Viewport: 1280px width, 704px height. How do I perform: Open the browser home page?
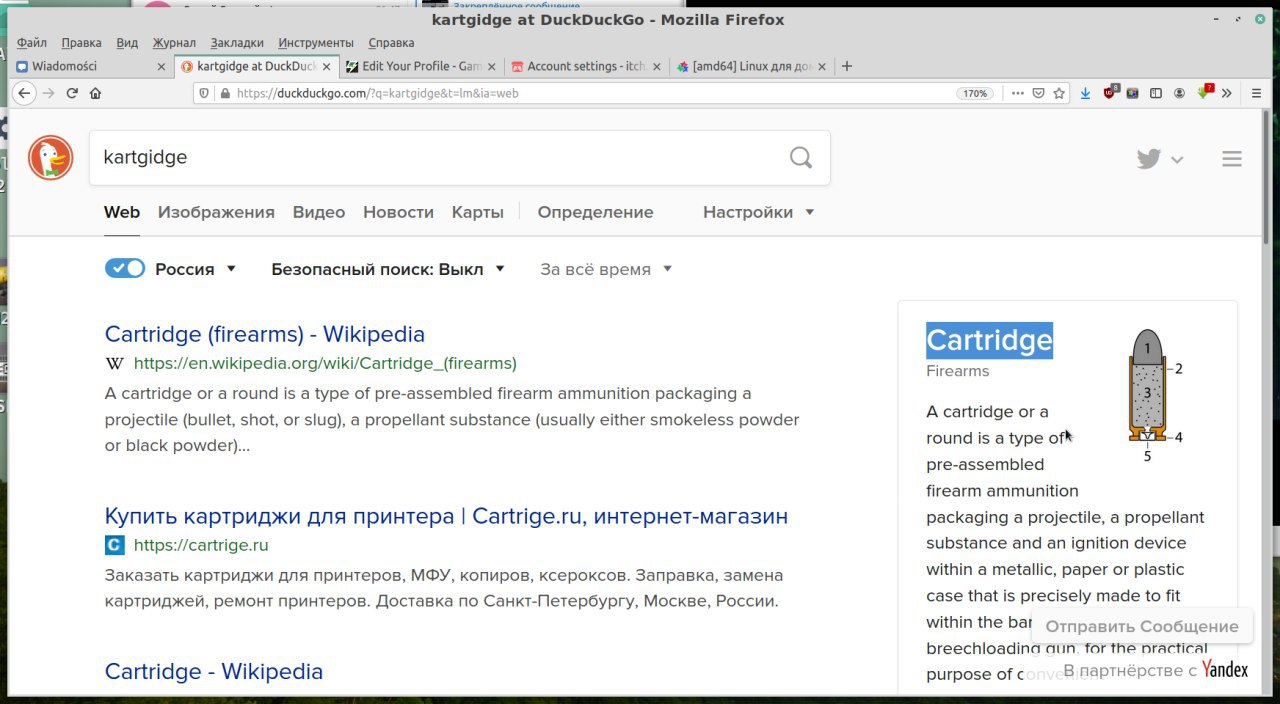point(95,93)
